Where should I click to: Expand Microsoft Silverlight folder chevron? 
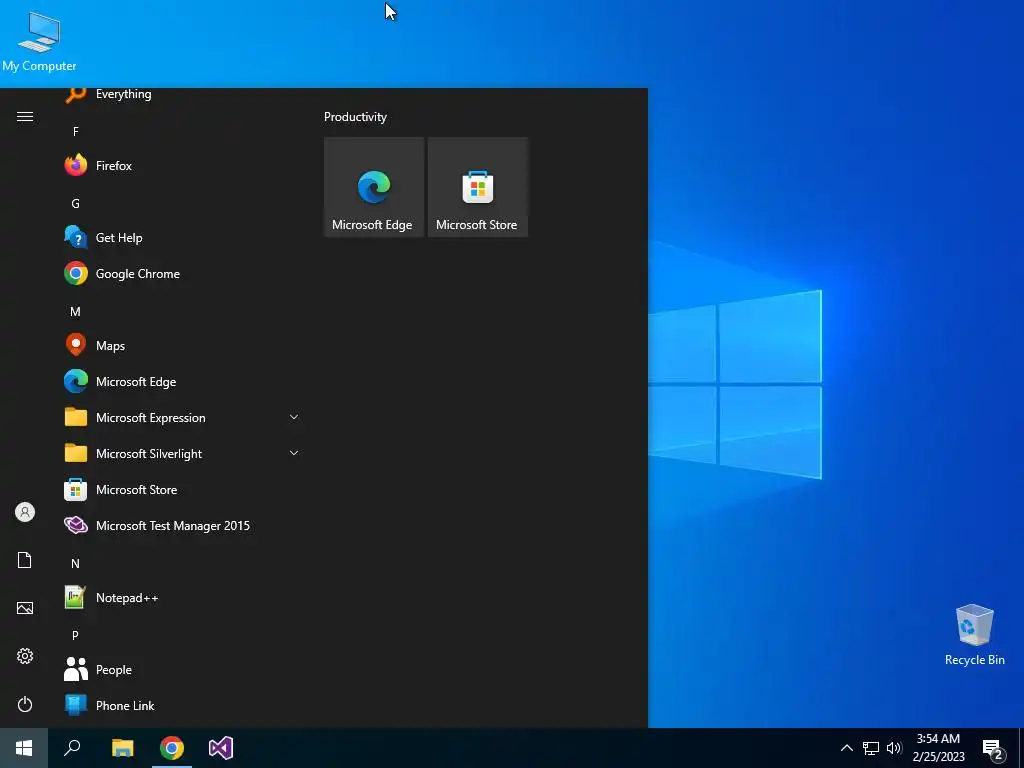tap(294, 453)
